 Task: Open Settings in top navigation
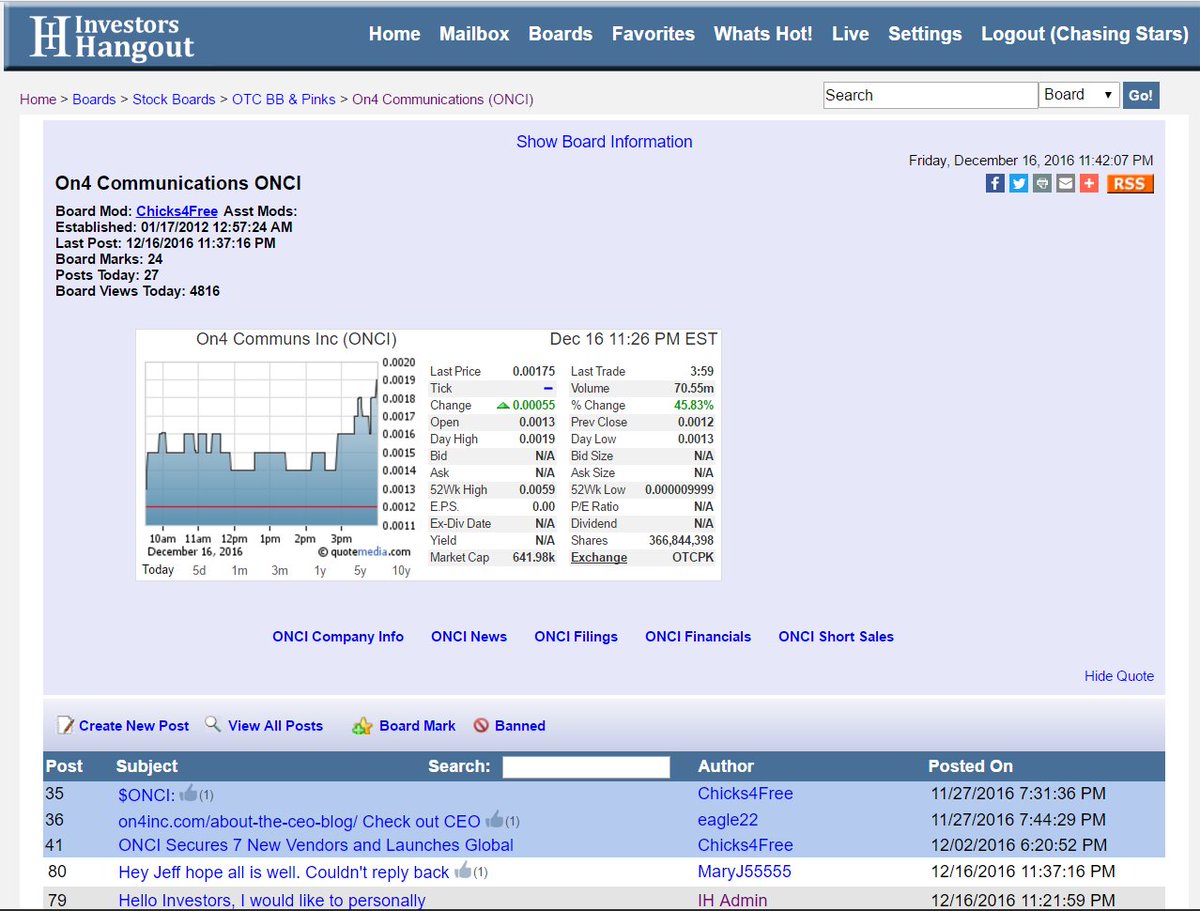(925, 34)
